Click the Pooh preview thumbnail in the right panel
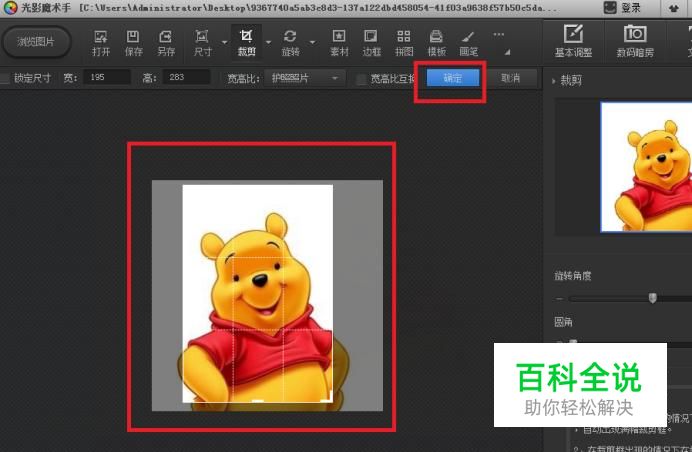Image resolution: width=692 pixels, height=452 pixels. [646, 167]
